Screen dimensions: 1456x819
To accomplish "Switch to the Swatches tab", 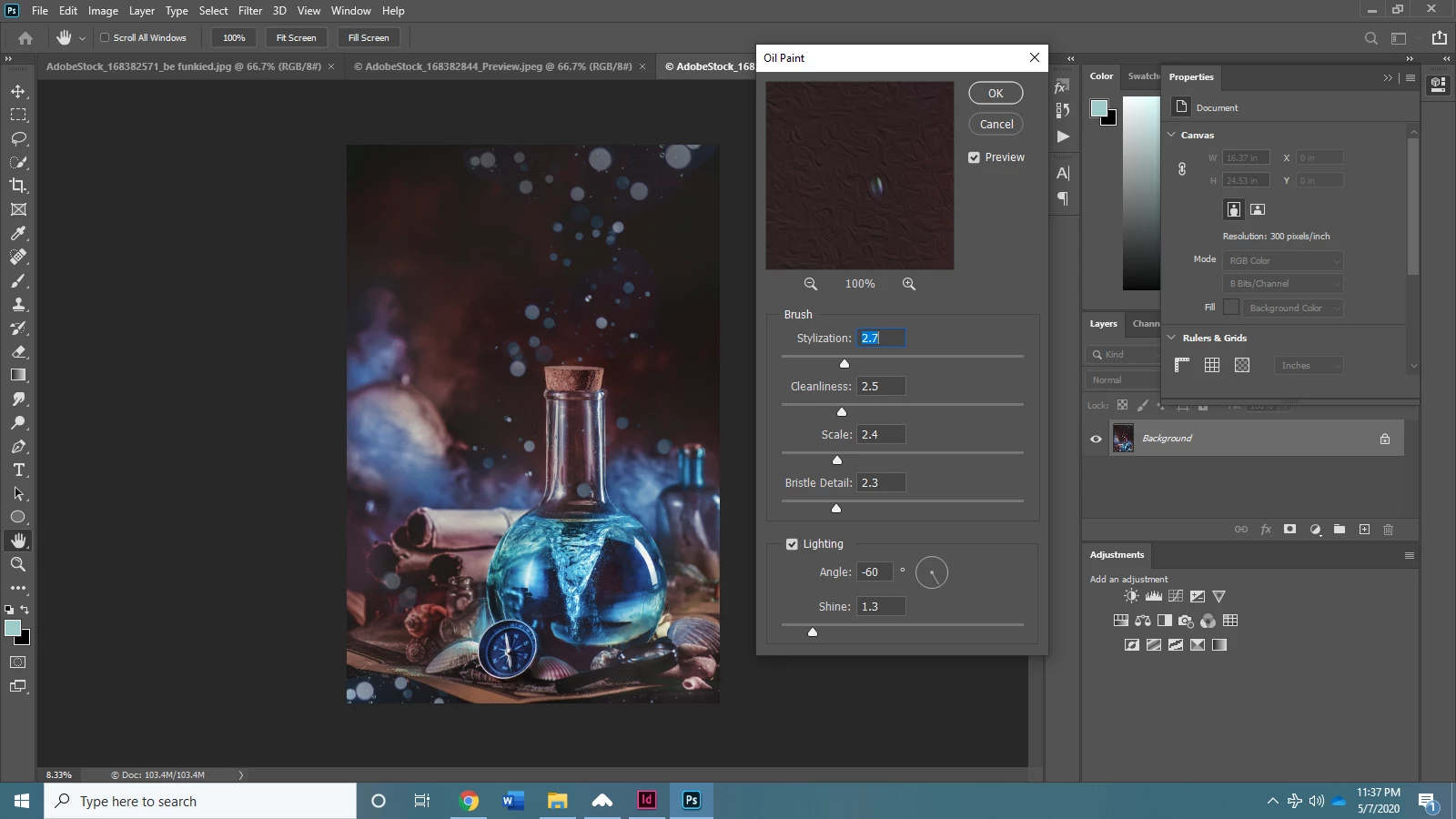I will click(1143, 76).
